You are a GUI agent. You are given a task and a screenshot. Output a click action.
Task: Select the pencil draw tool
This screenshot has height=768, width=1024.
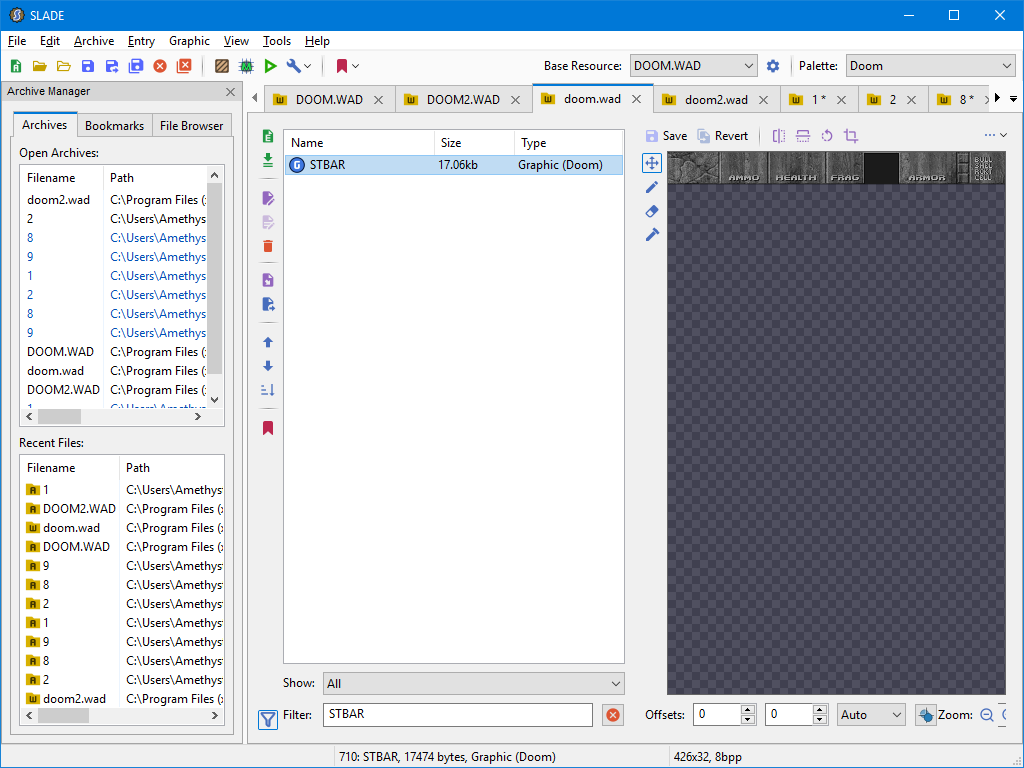point(652,187)
